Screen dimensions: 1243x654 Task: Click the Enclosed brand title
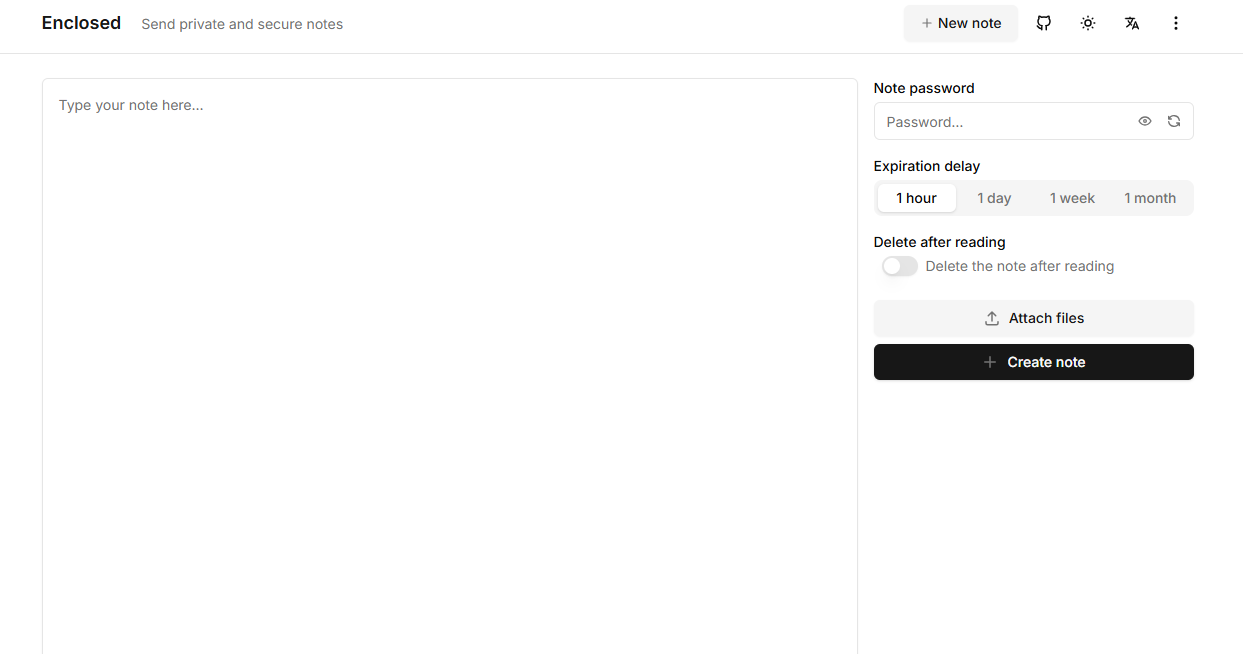(x=81, y=22)
